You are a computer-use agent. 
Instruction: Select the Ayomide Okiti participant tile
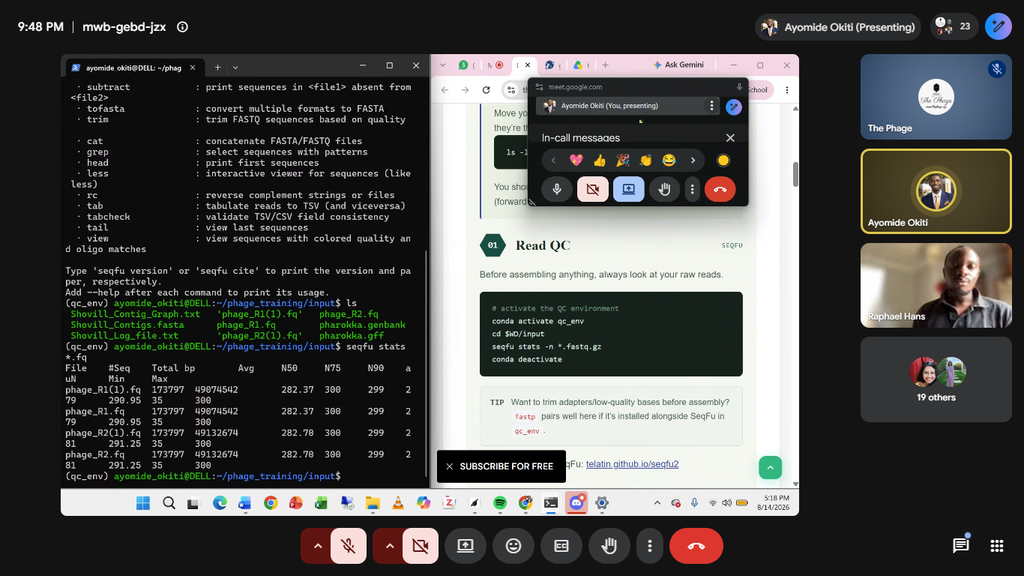936,191
